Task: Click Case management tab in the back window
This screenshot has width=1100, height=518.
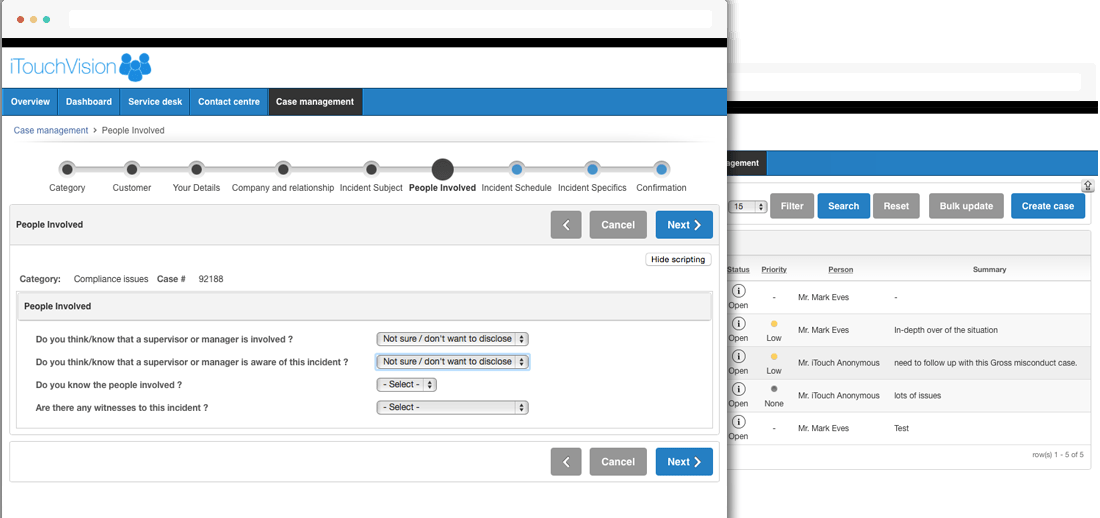Action: 746,163
